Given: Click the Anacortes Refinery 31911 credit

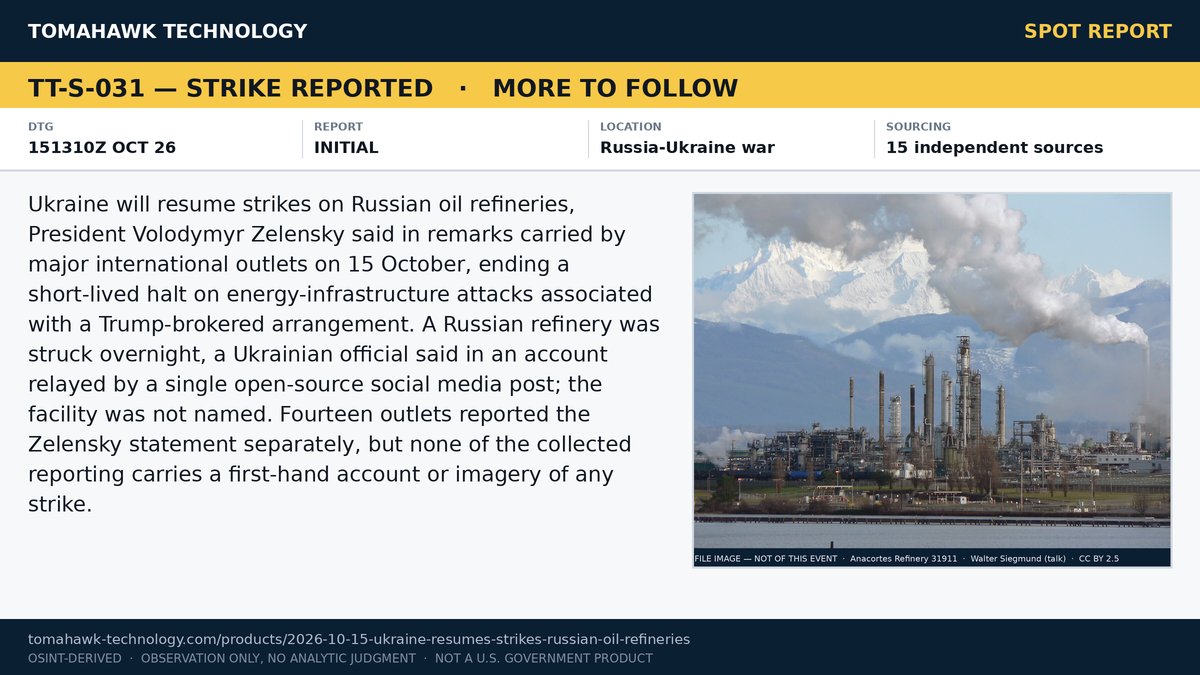Looking at the screenshot, I should point(903,559).
